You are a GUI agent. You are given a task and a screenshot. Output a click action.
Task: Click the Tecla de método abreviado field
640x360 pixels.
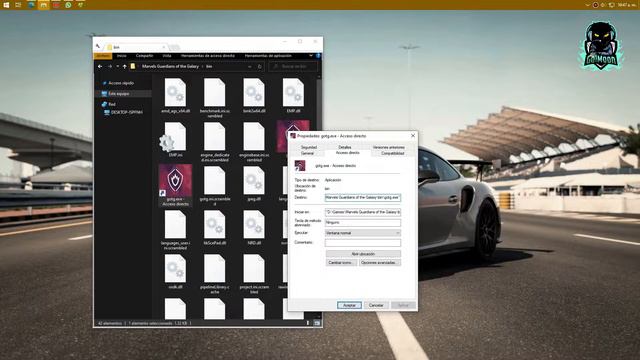[362, 222]
